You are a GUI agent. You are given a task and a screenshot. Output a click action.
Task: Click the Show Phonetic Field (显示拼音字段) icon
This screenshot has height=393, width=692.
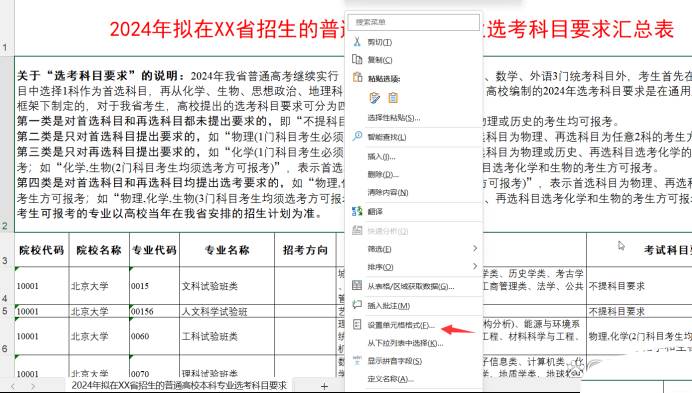[x=357, y=360]
